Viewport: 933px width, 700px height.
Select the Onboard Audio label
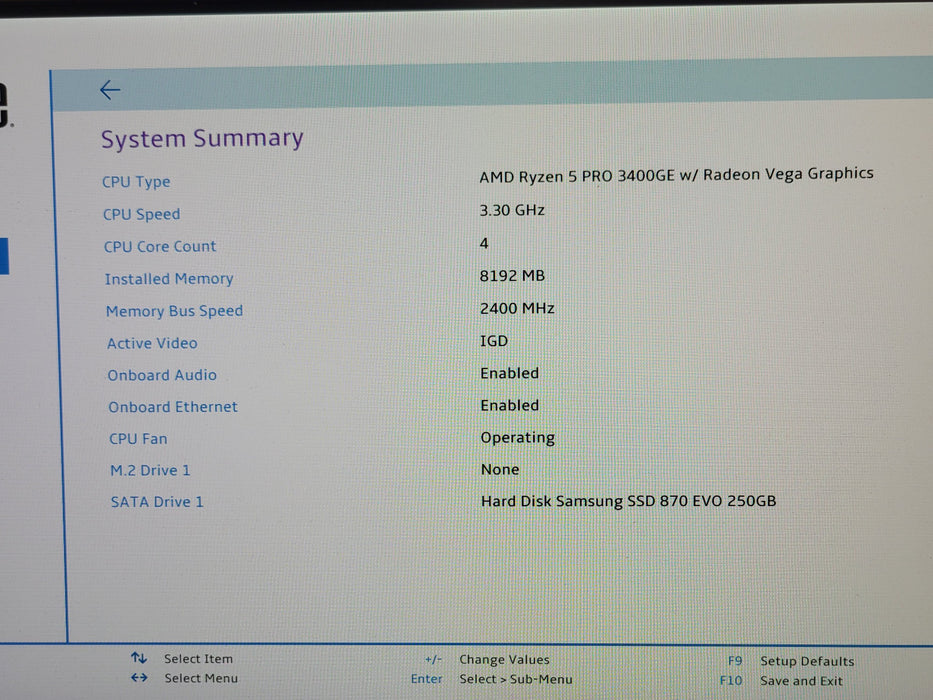coord(162,375)
